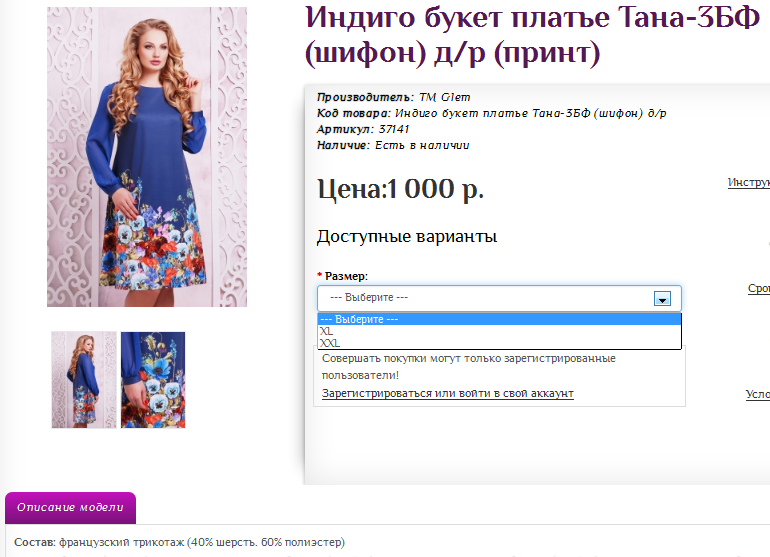
Task: Click the 'Цена:1 000 р.' price
Action: [x=401, y=189]
